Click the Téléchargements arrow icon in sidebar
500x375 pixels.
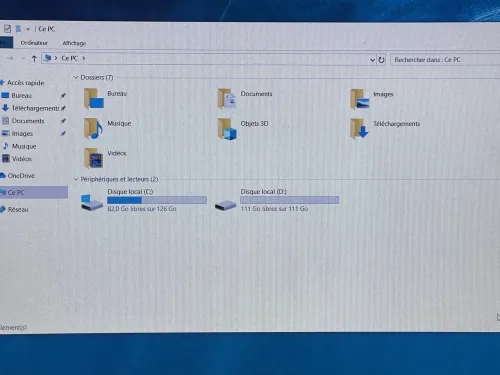(x=5, y=108)
